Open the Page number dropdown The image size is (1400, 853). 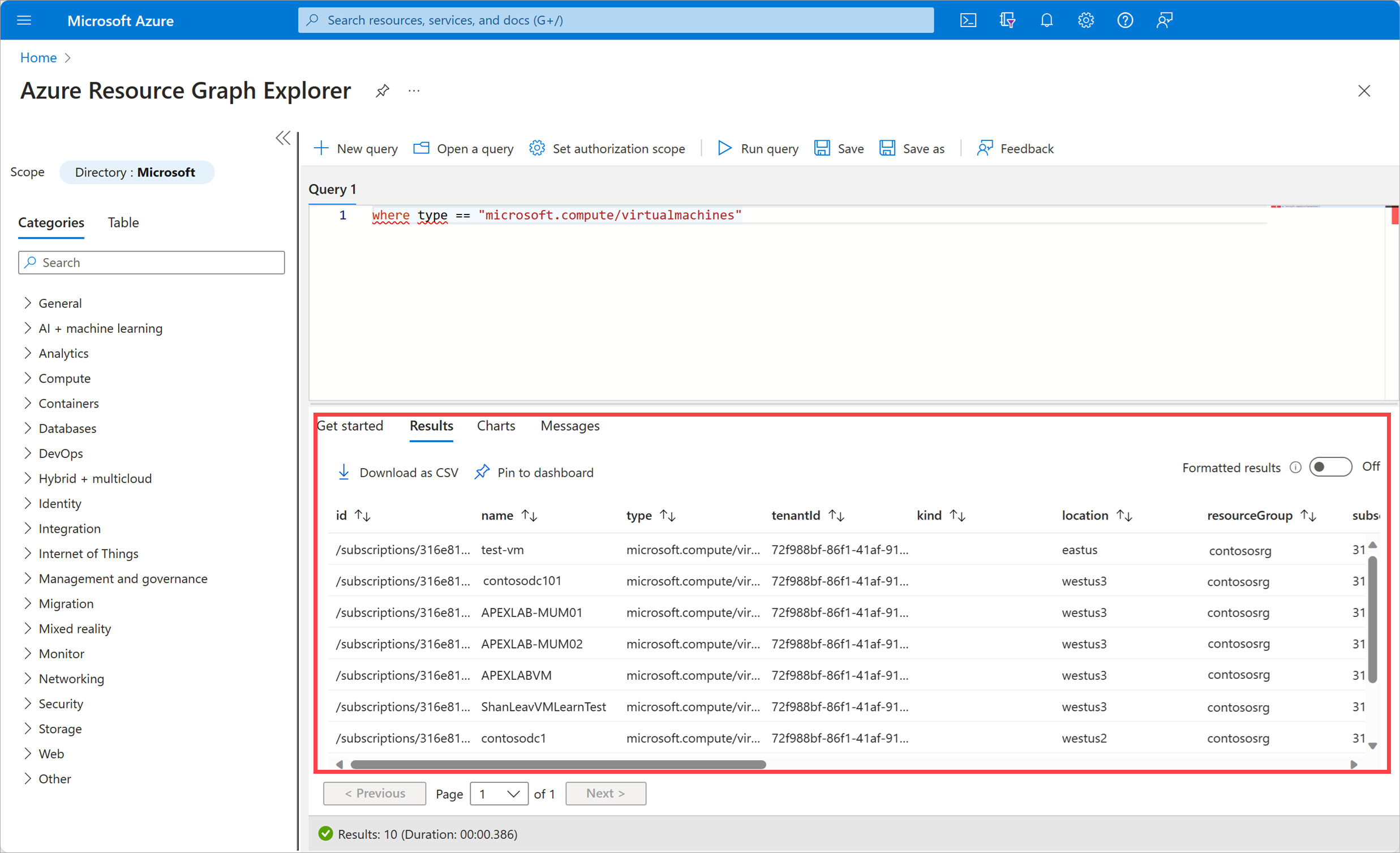[499, 794]
